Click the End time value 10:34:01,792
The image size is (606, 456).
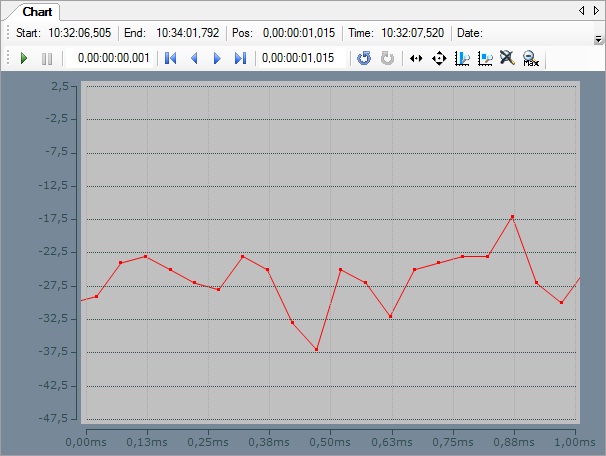tap(187, 33)
